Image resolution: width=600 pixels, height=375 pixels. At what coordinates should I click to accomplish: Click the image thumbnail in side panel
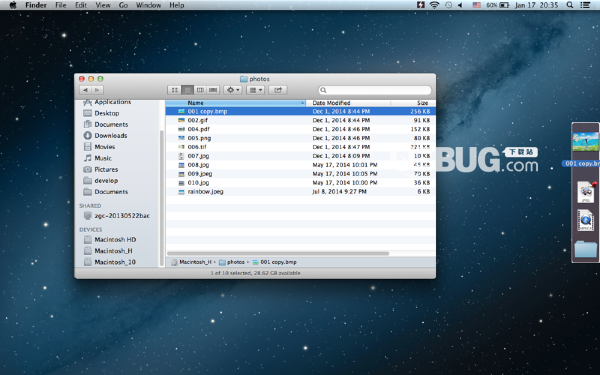(585, 141)
